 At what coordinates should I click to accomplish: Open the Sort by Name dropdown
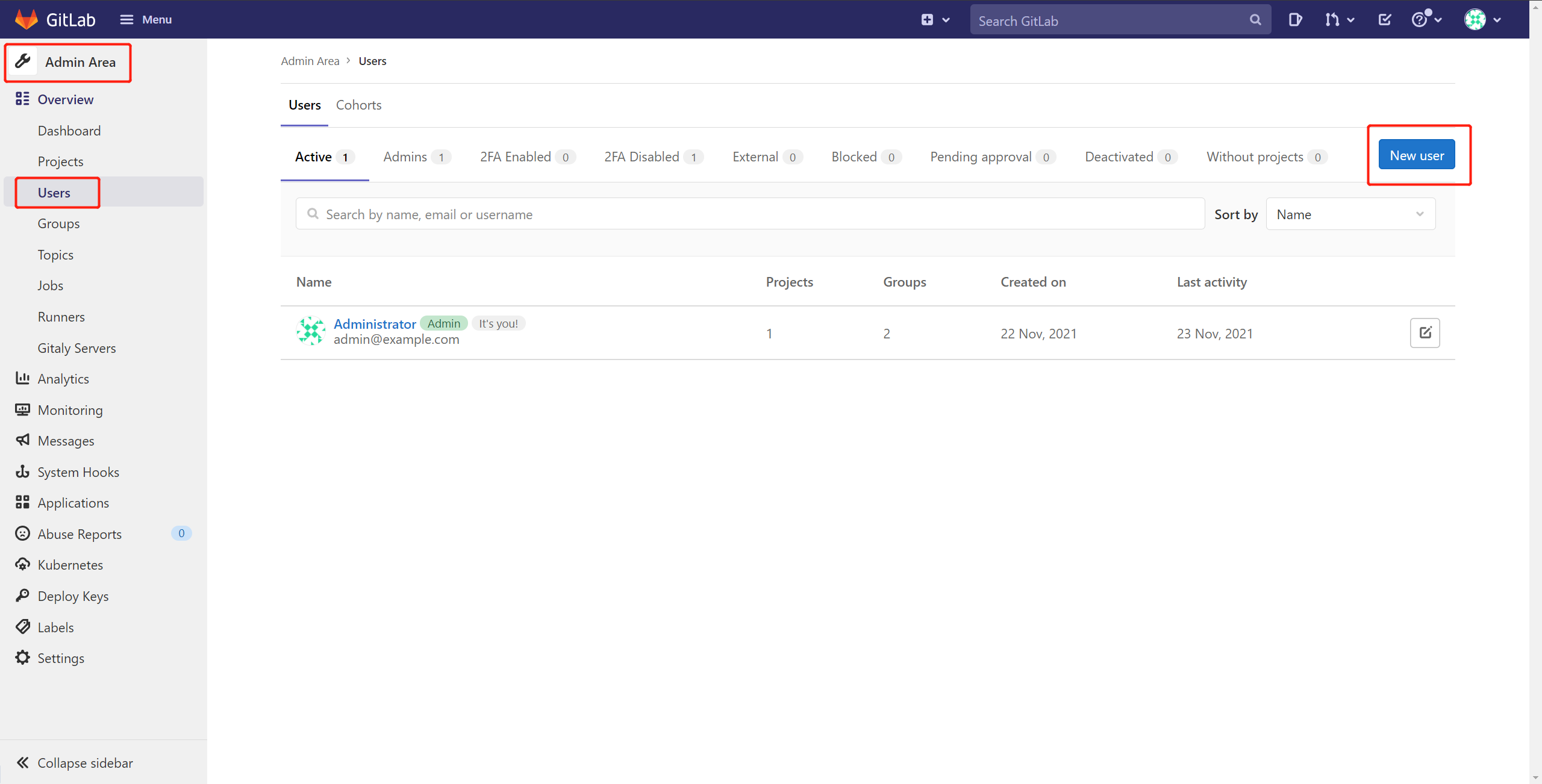tap(1350, 214)
